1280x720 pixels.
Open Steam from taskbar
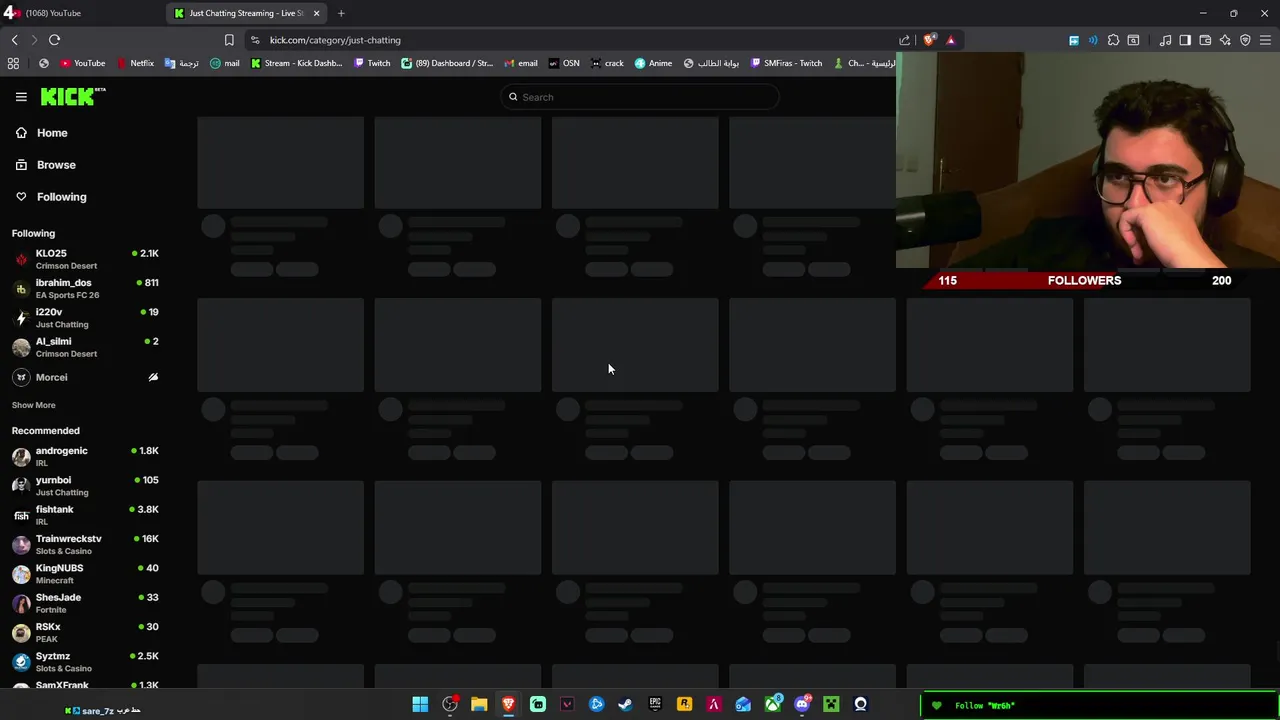626,705
